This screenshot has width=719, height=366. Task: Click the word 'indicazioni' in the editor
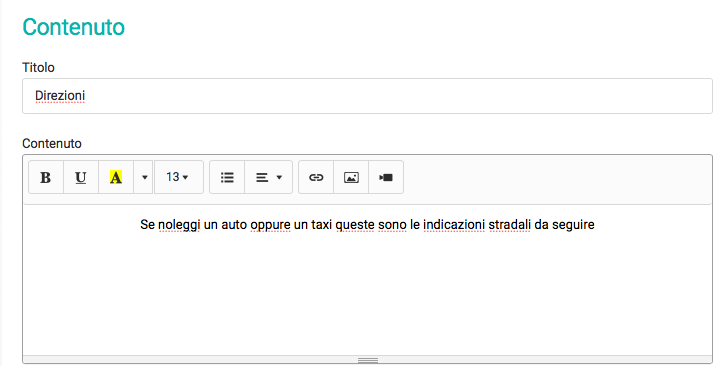point(454,225)
